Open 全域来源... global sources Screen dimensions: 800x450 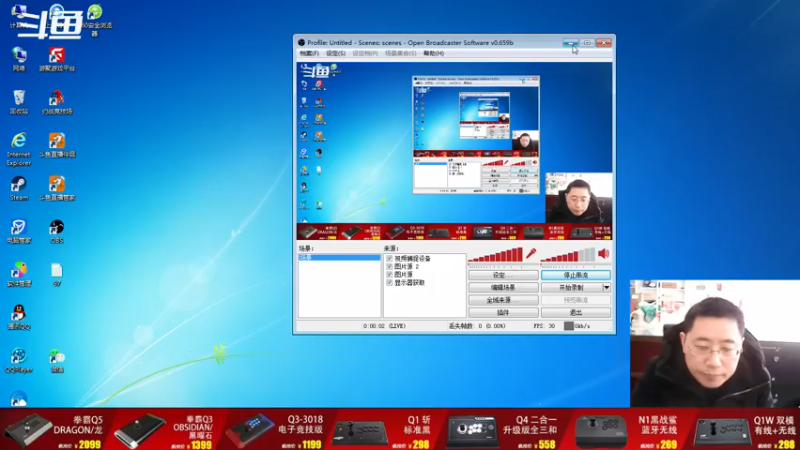point(503,300)
